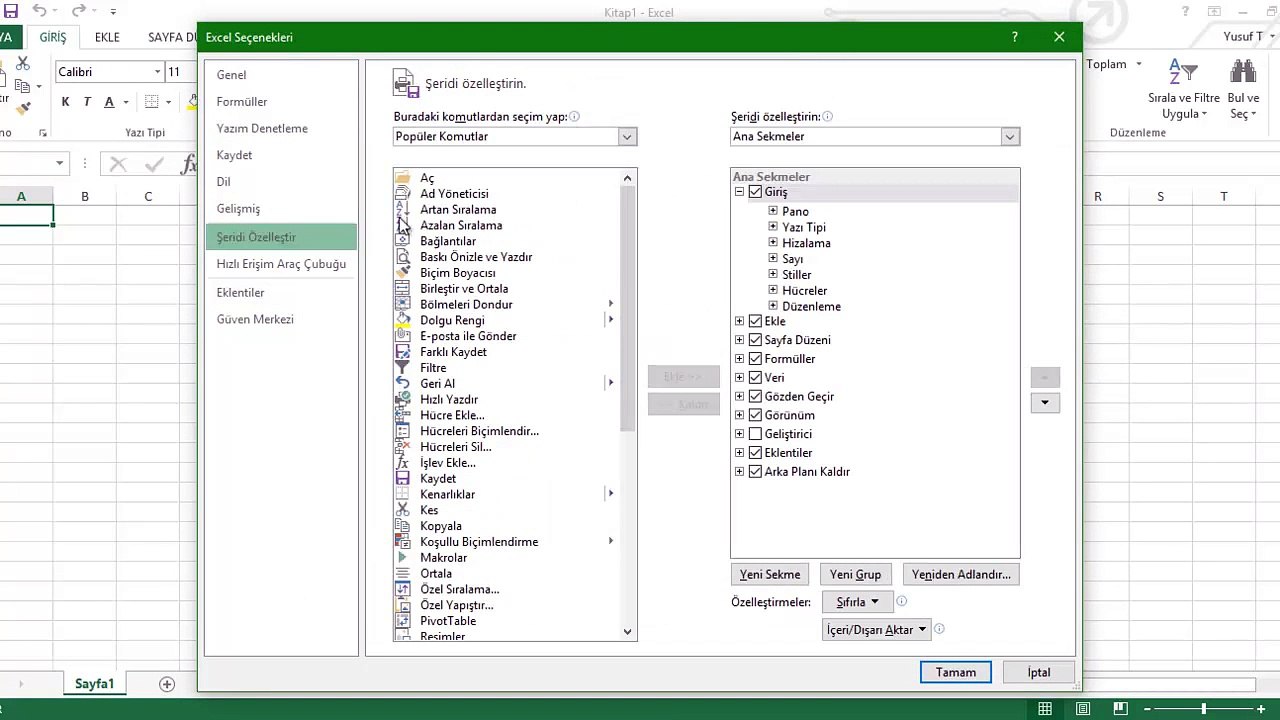Screen dimensions: 1280x720
Task: Collapse the Giriş tree node
Action: [x=740, y=192]
